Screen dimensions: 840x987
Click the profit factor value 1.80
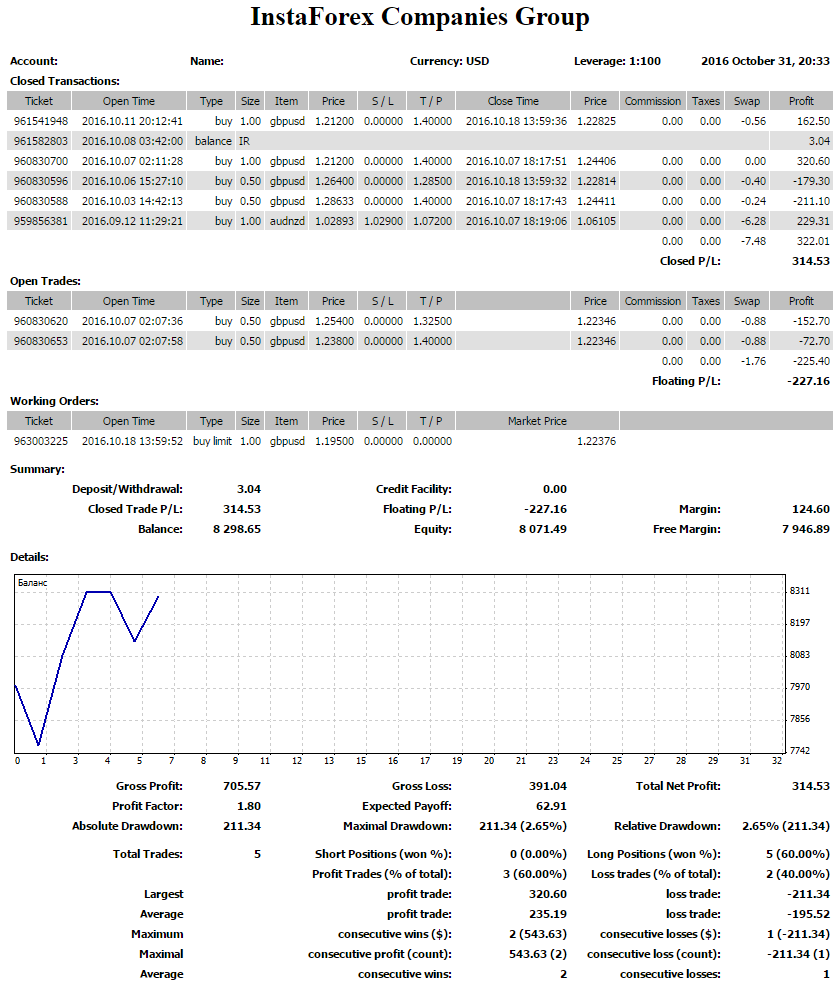tap(249, 806)
